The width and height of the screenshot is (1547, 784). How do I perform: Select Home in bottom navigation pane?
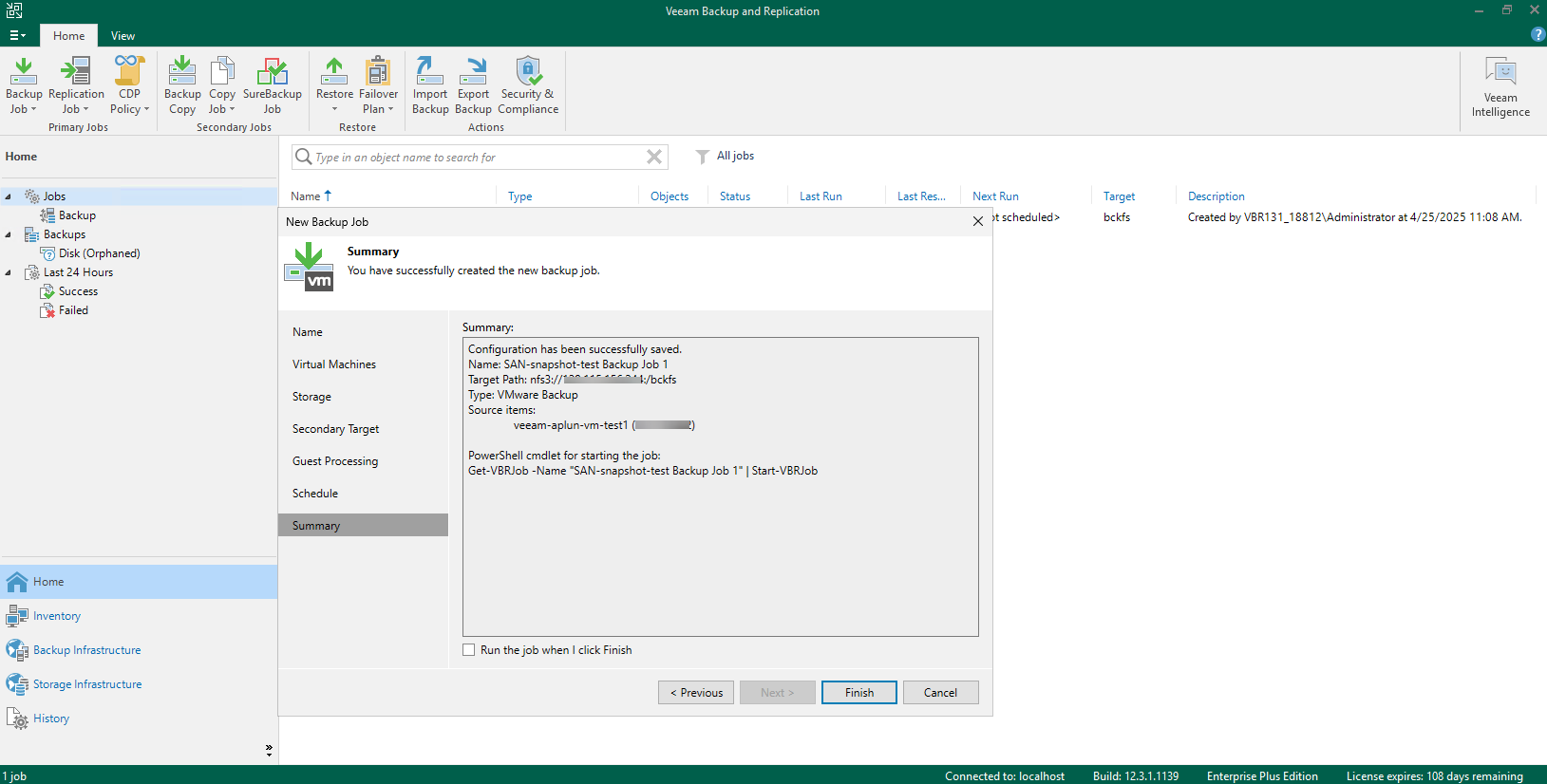(139, 582)
